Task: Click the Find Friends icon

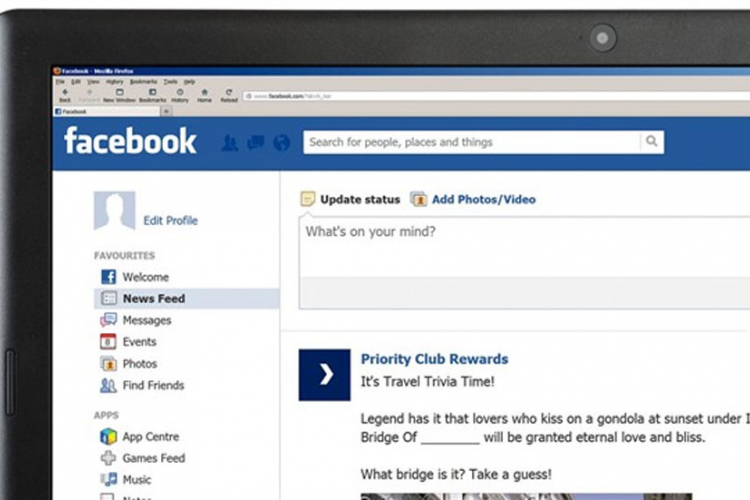Action: (108, 385)
